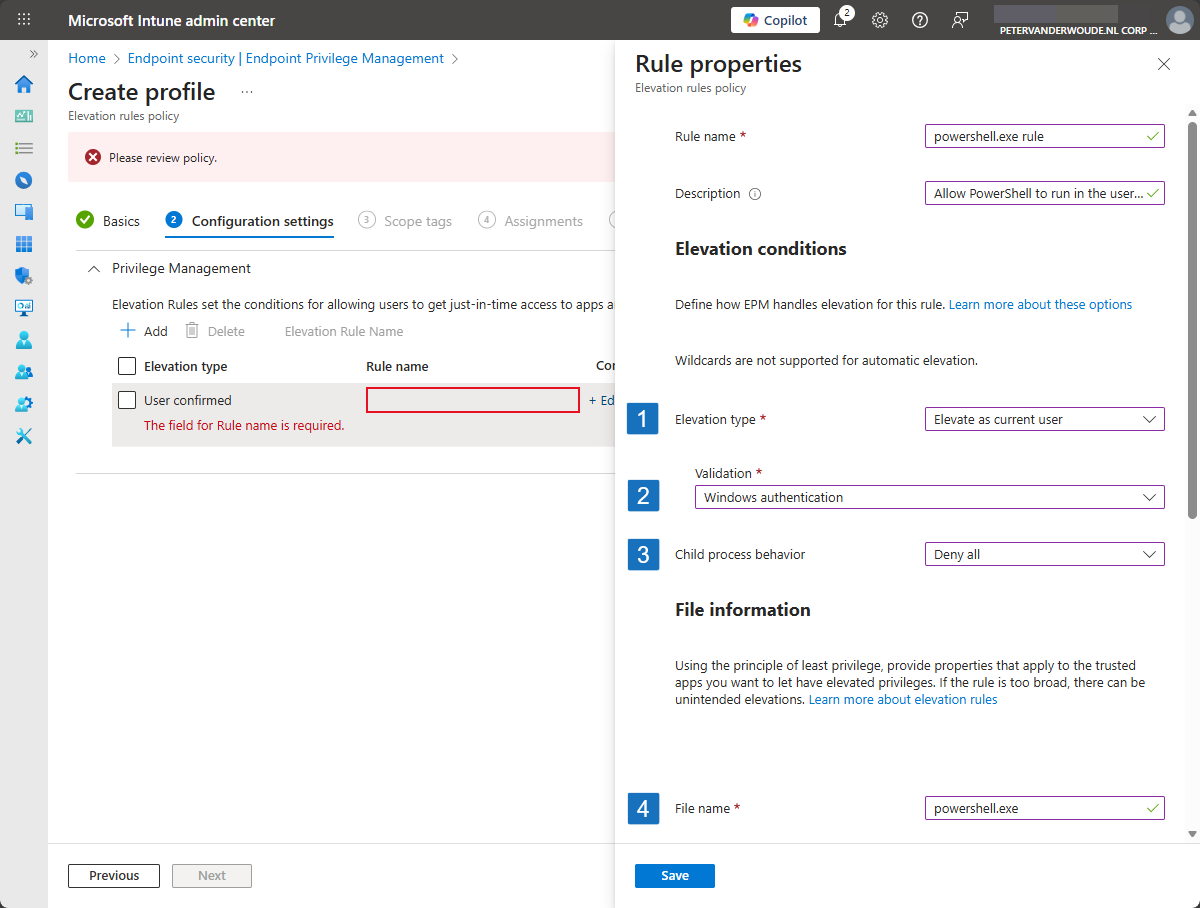Click the Next button
The image size is (1200, 908).
[x=212, y=876]
